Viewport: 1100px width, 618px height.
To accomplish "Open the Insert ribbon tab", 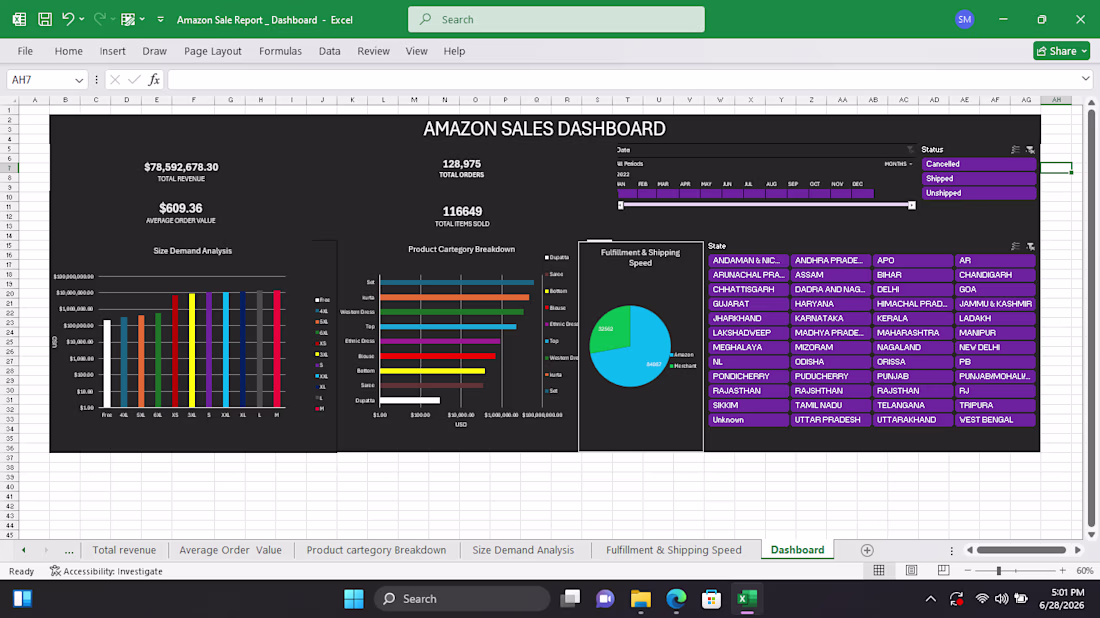I will click(112, 51).
